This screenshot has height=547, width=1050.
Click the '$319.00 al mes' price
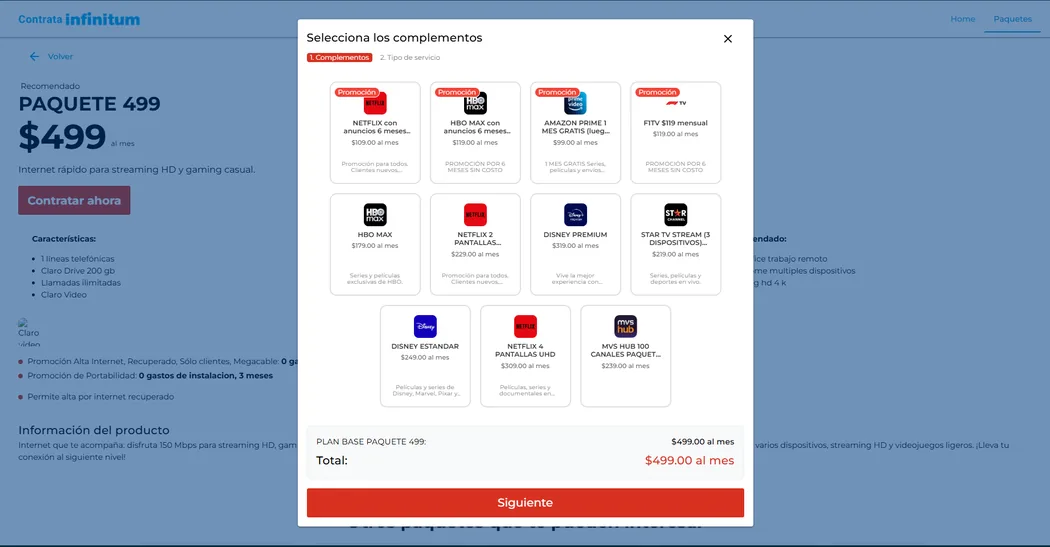[x=575, y=246]
